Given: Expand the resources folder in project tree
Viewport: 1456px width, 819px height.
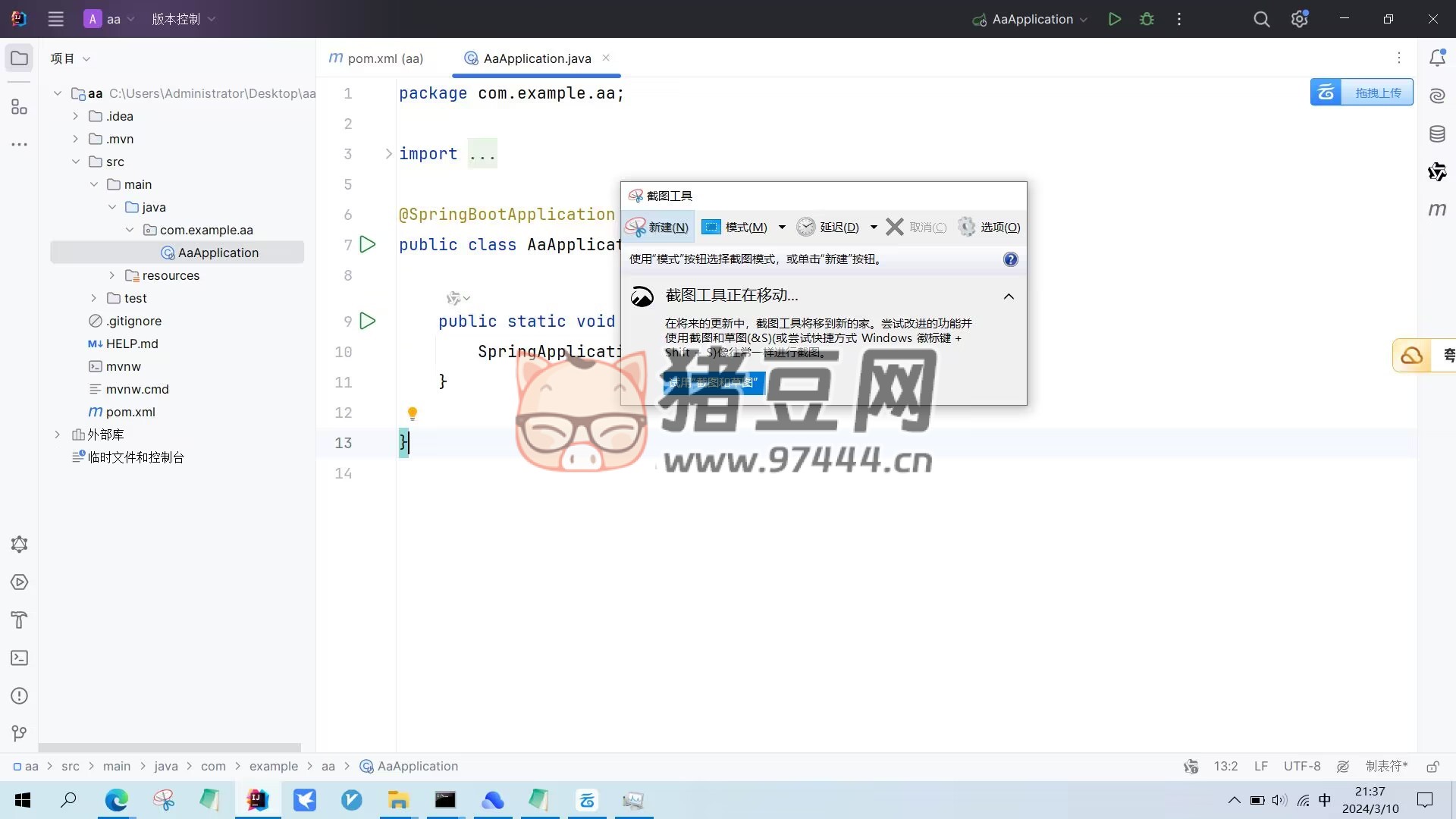Looking at the screenshot, I should tap(112, 275).
